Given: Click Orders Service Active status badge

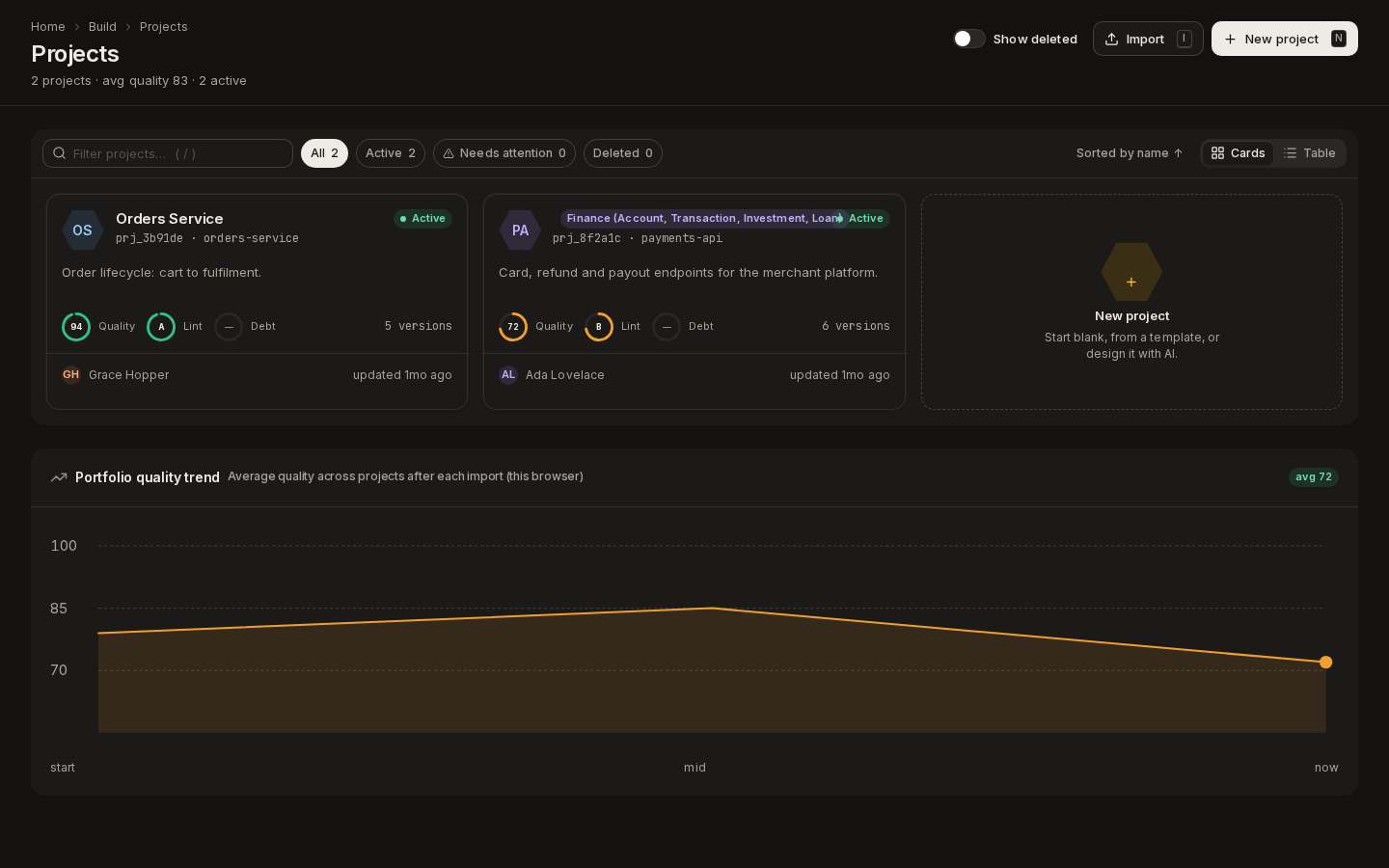Looking at the screenshot, I should [422, 219].
